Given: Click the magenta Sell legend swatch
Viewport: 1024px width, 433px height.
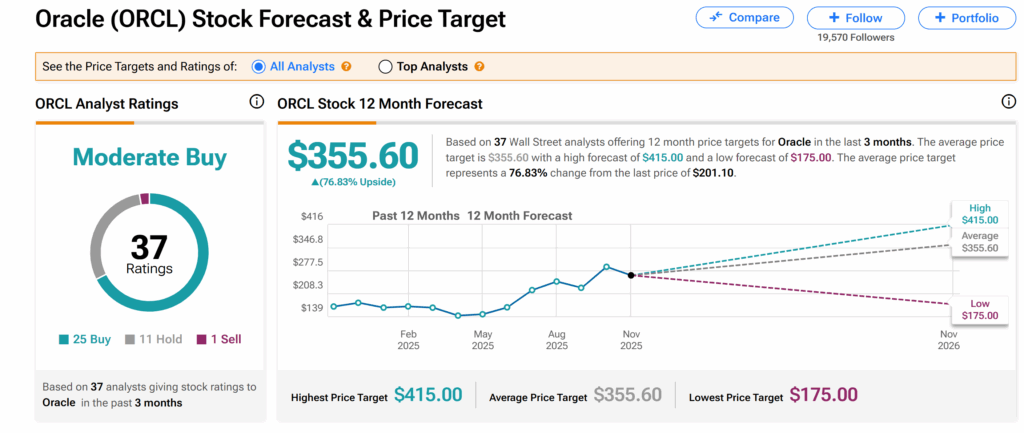Looking at the screenshot, I should coord(201,339).
